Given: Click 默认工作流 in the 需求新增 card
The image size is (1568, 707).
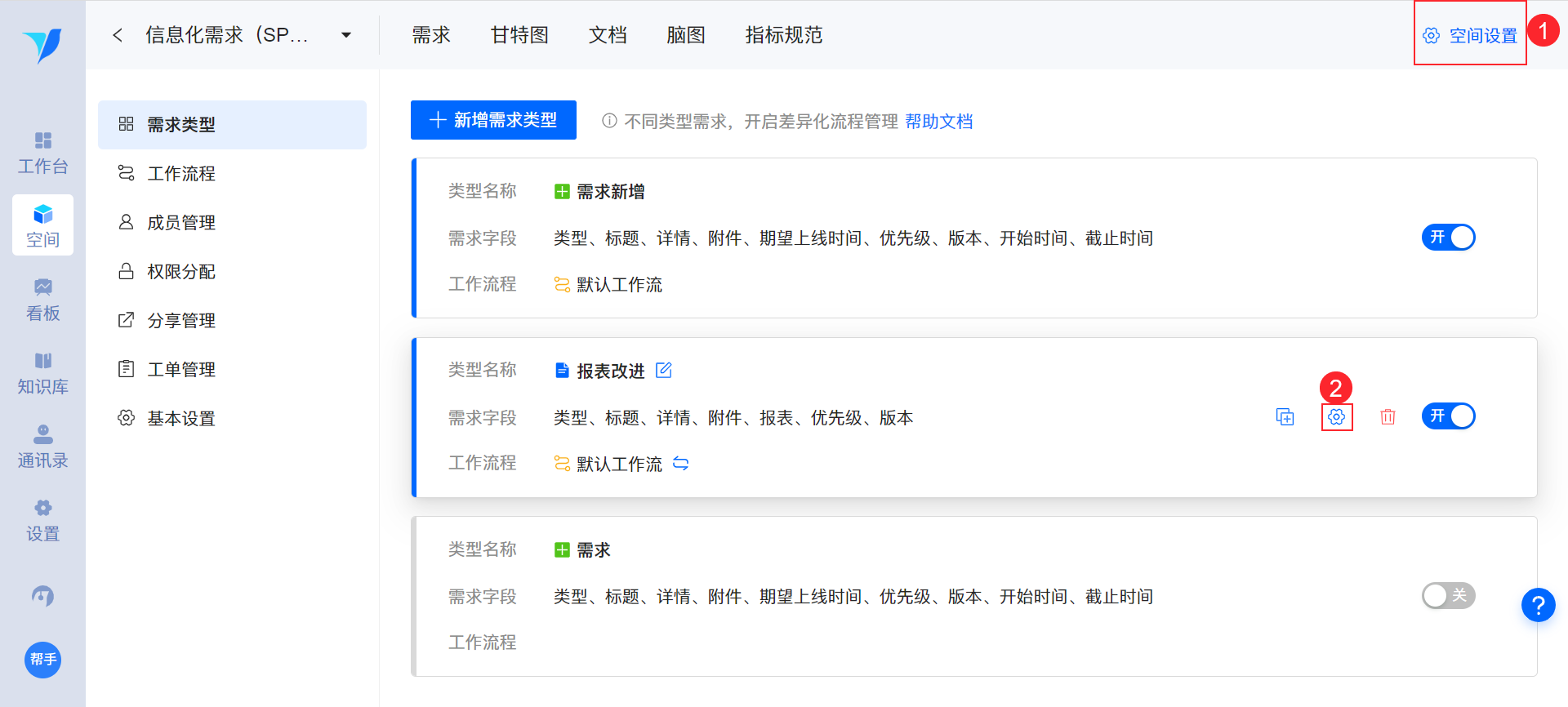Looking at the screenshot, I should click(x=619, y=285).
